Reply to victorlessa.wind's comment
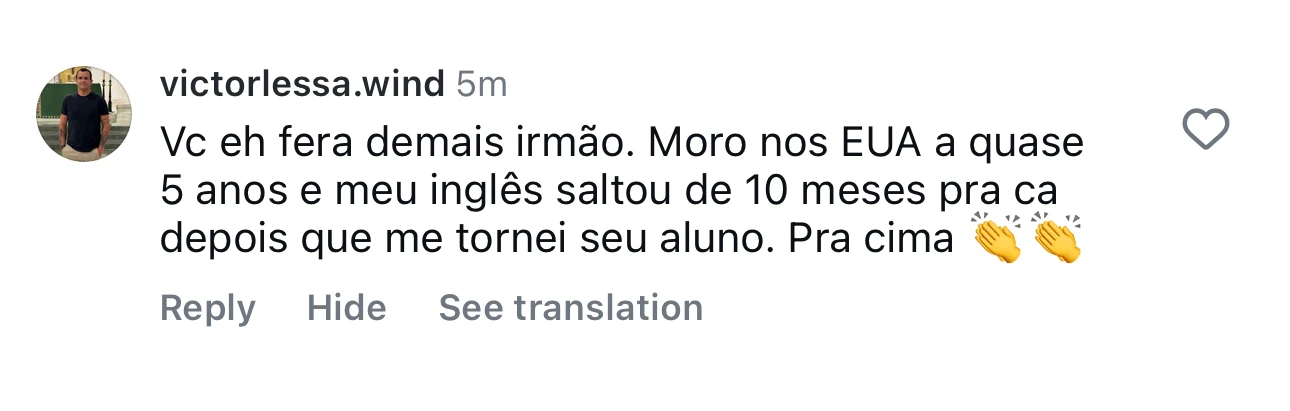The width and height of the screenshot is (1290, 411). coord(207,308)
